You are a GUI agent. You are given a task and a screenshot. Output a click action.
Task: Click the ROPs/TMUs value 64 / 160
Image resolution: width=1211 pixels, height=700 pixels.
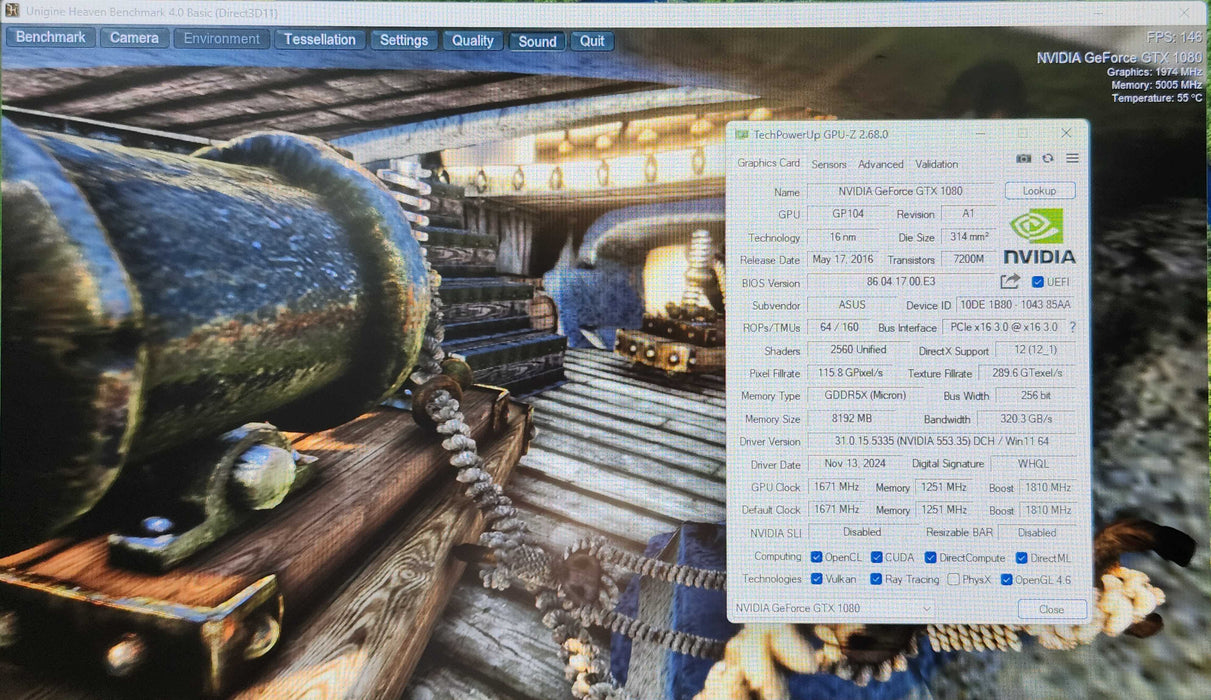838,327
